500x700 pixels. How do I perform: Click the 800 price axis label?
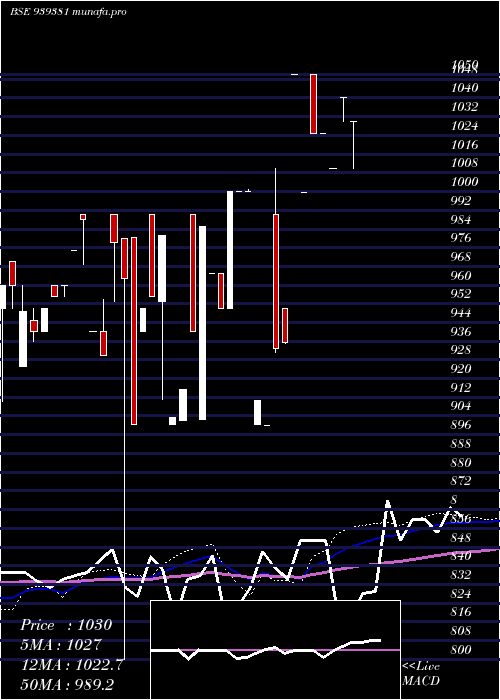point(461,650)
